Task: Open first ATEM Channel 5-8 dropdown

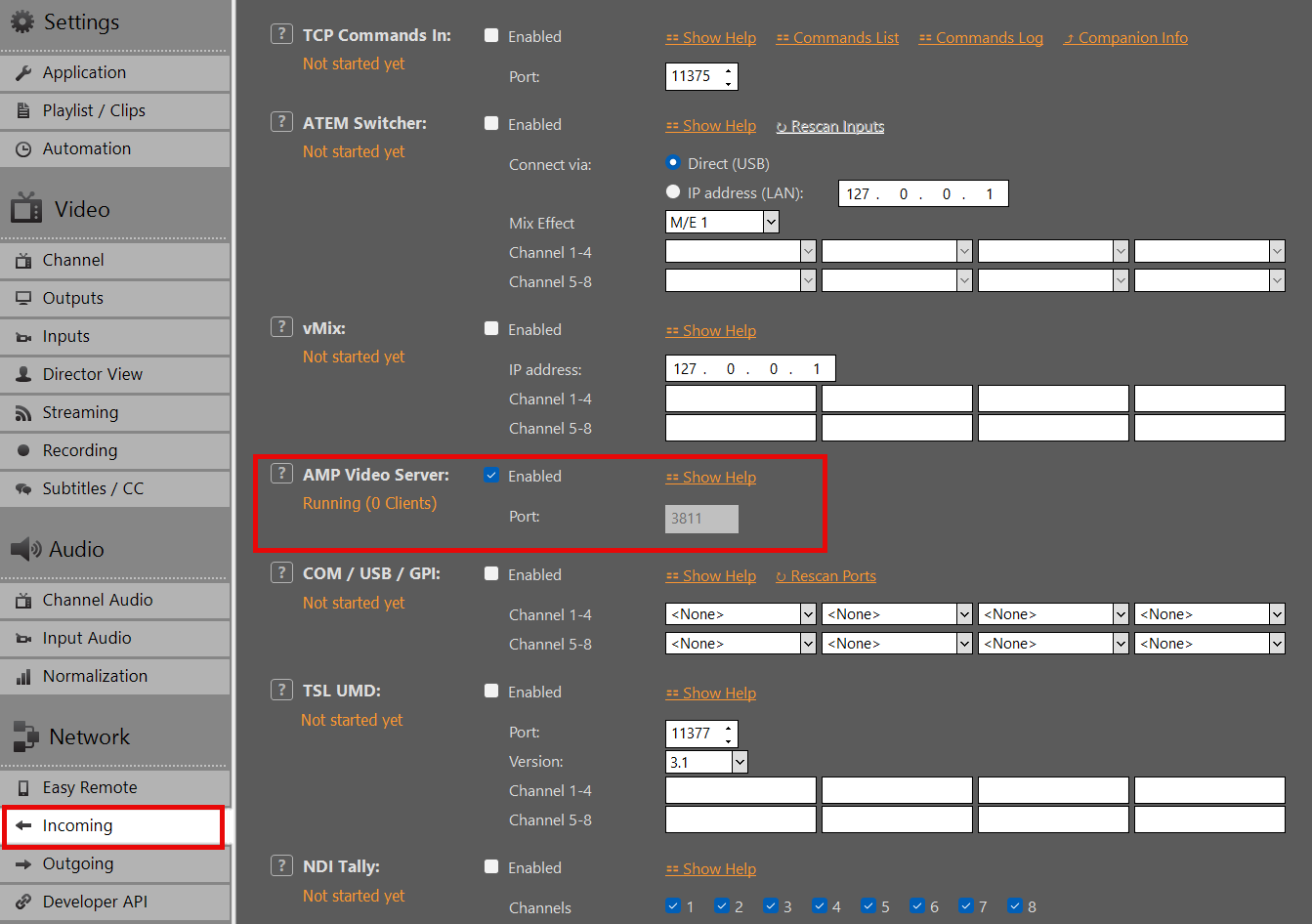Action: click(741, 280)
